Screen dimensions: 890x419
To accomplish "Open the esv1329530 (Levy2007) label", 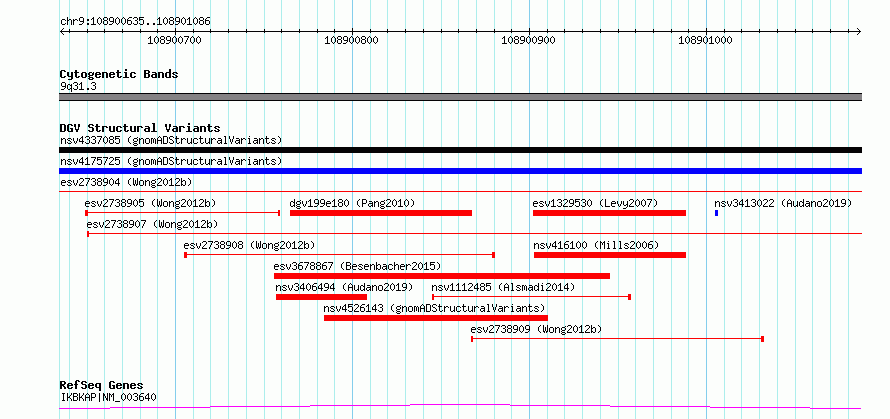I will pyautogui.click(x=595, y=203).
